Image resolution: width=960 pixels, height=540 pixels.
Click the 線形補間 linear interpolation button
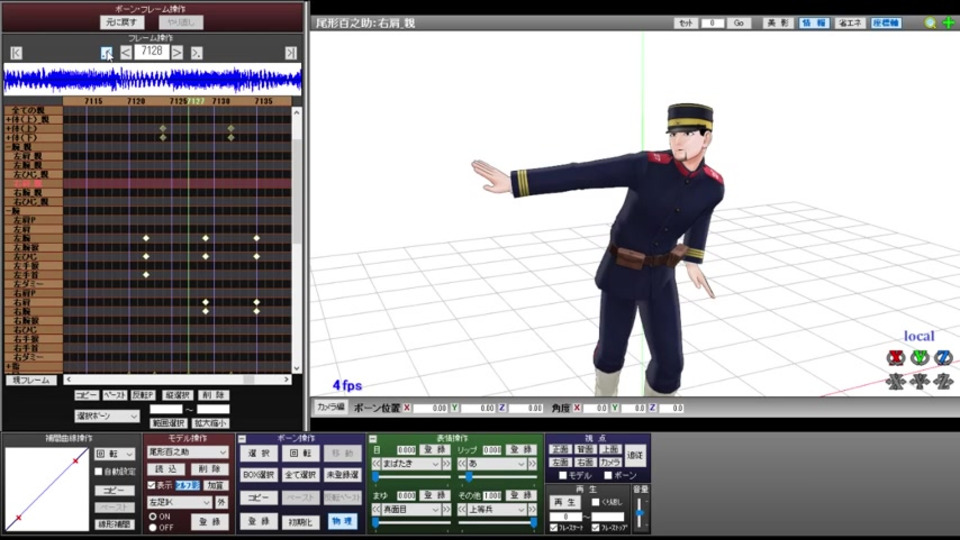[115, 525]
